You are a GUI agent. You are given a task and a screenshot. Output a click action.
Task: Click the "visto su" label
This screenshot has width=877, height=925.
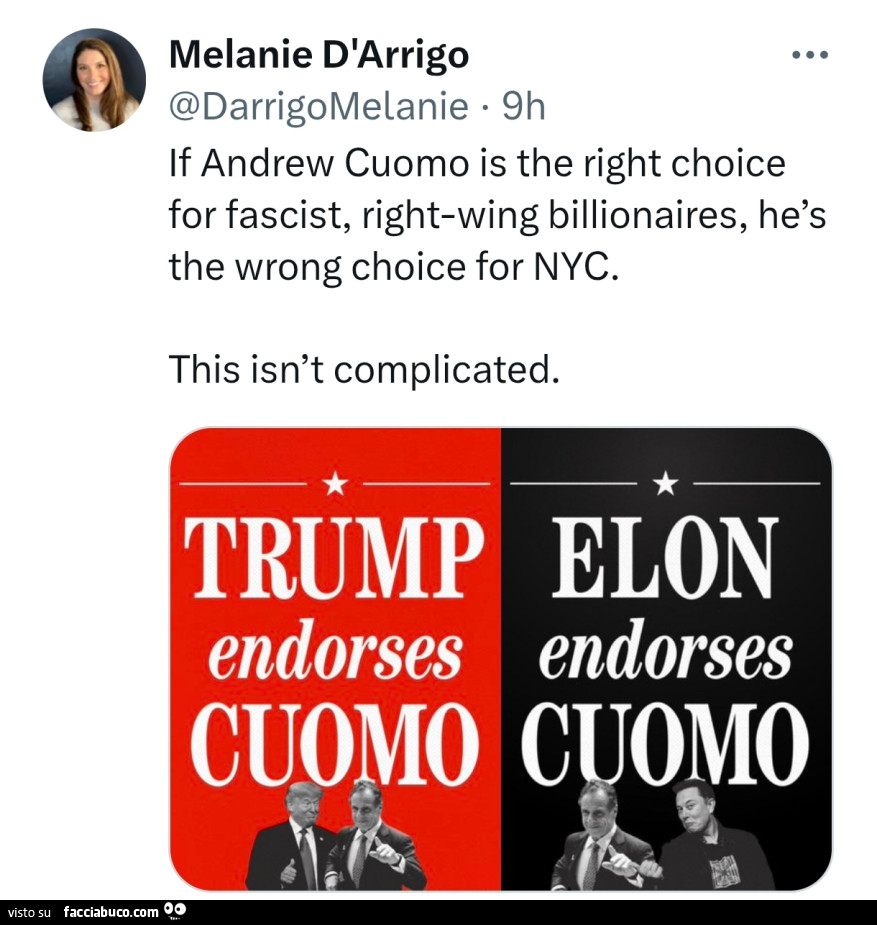point(29,912)
